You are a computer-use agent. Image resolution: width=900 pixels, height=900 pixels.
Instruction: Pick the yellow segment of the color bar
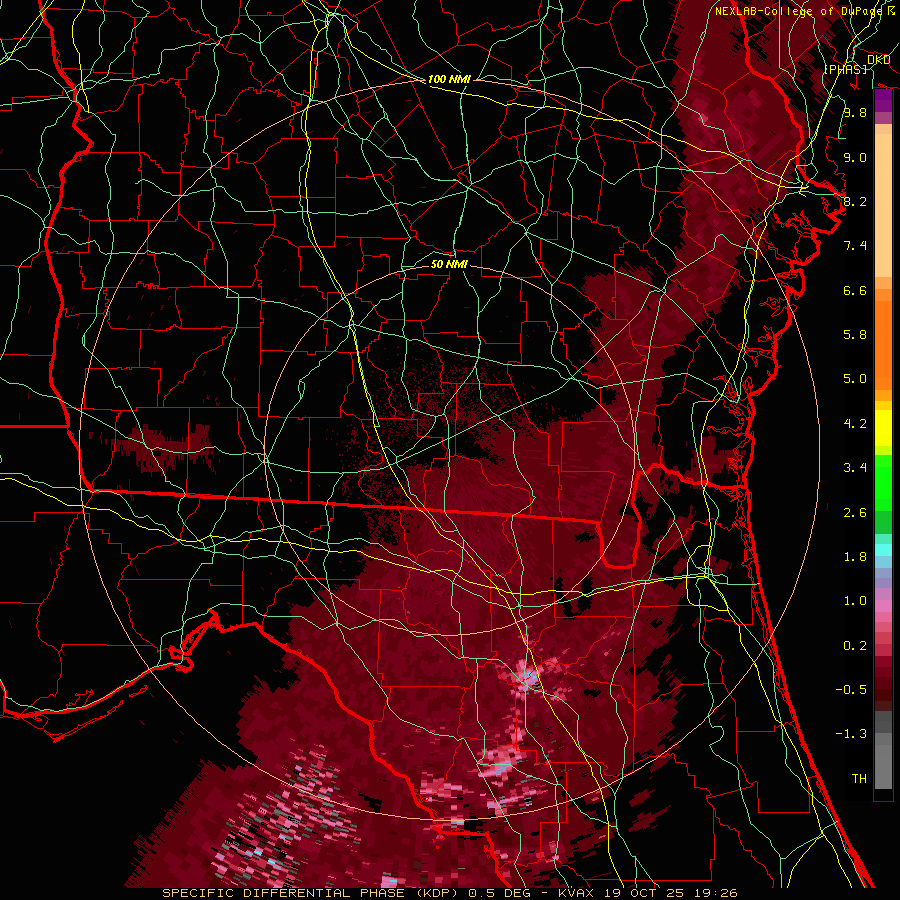[x=883, y=428]
